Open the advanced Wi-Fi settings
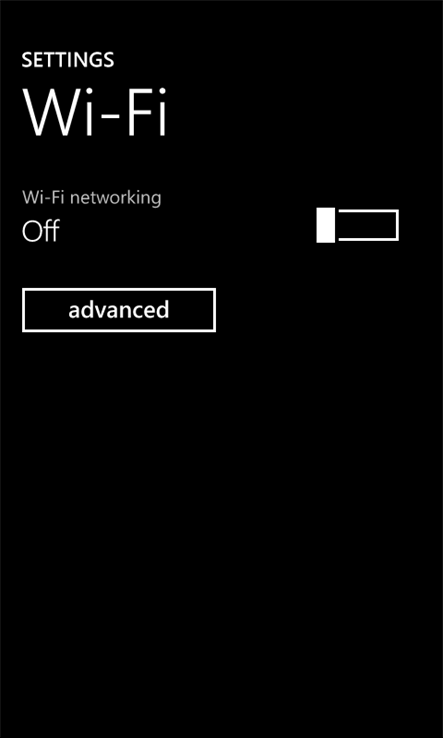 click(119, 310)
